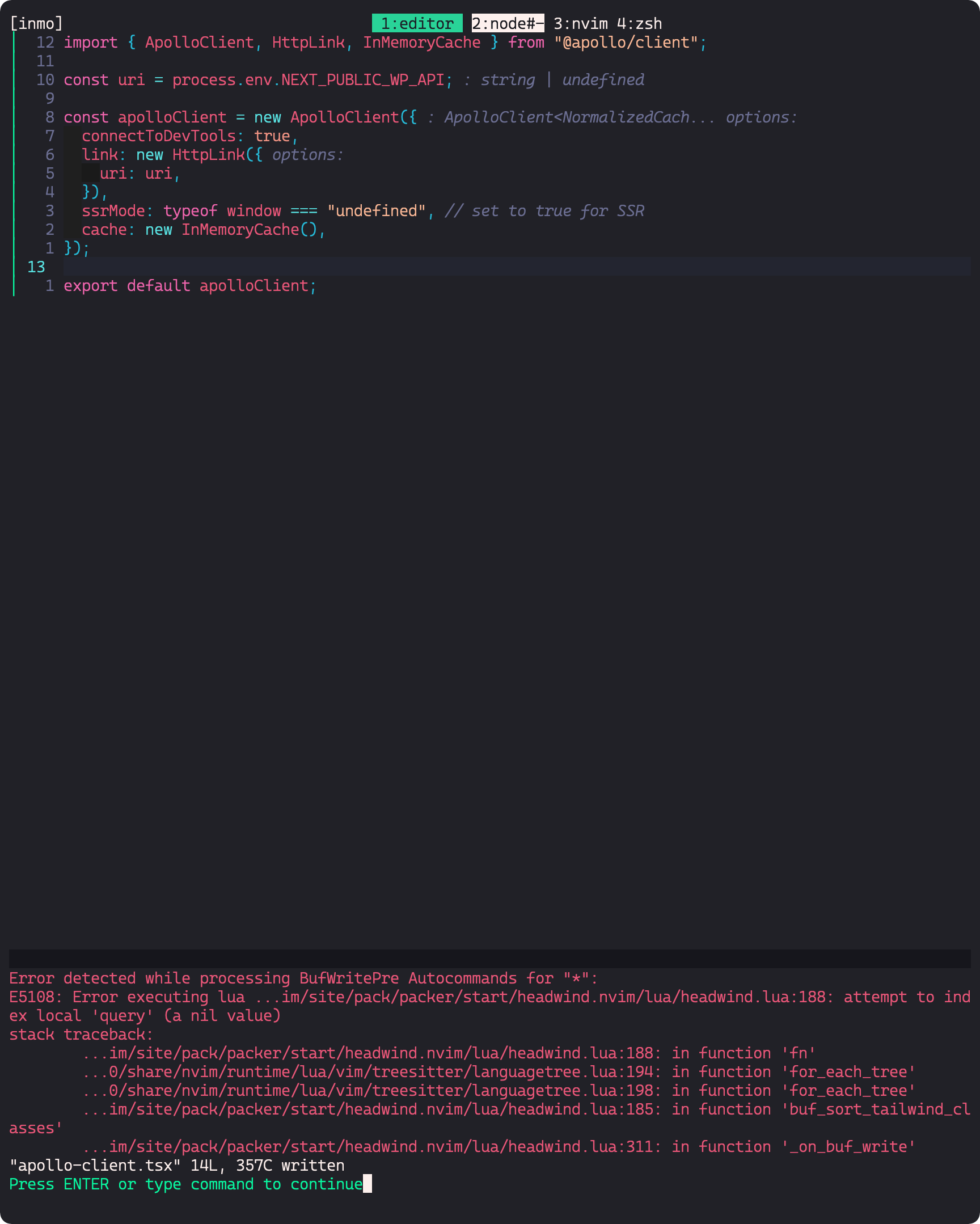Click 'Press ENTER or type command to continue' prompt
This screenshot has height=1224, width=980.
tap(185, 1184)
